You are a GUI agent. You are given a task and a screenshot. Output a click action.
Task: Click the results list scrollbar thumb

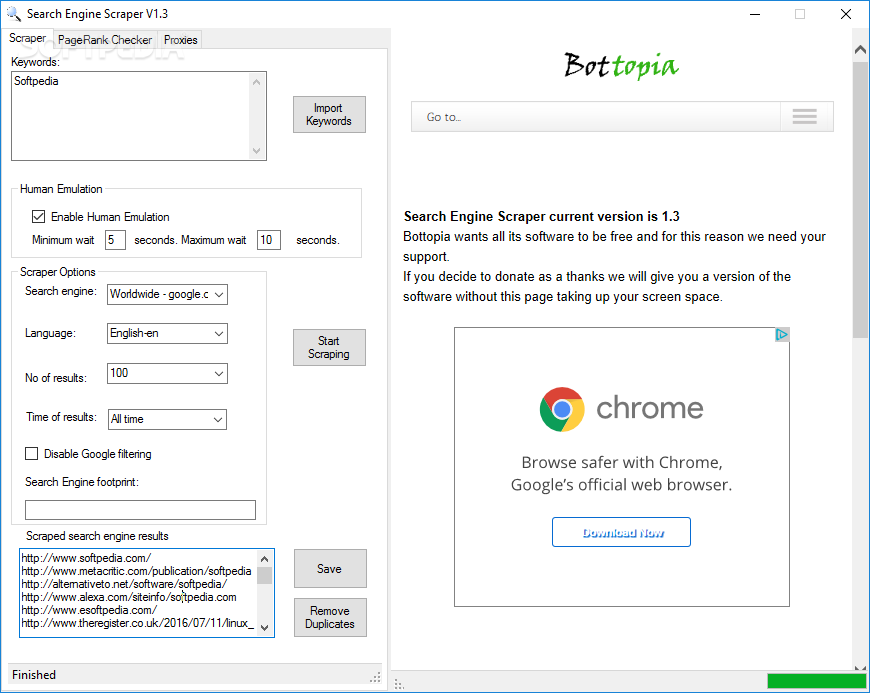[265, 575]
